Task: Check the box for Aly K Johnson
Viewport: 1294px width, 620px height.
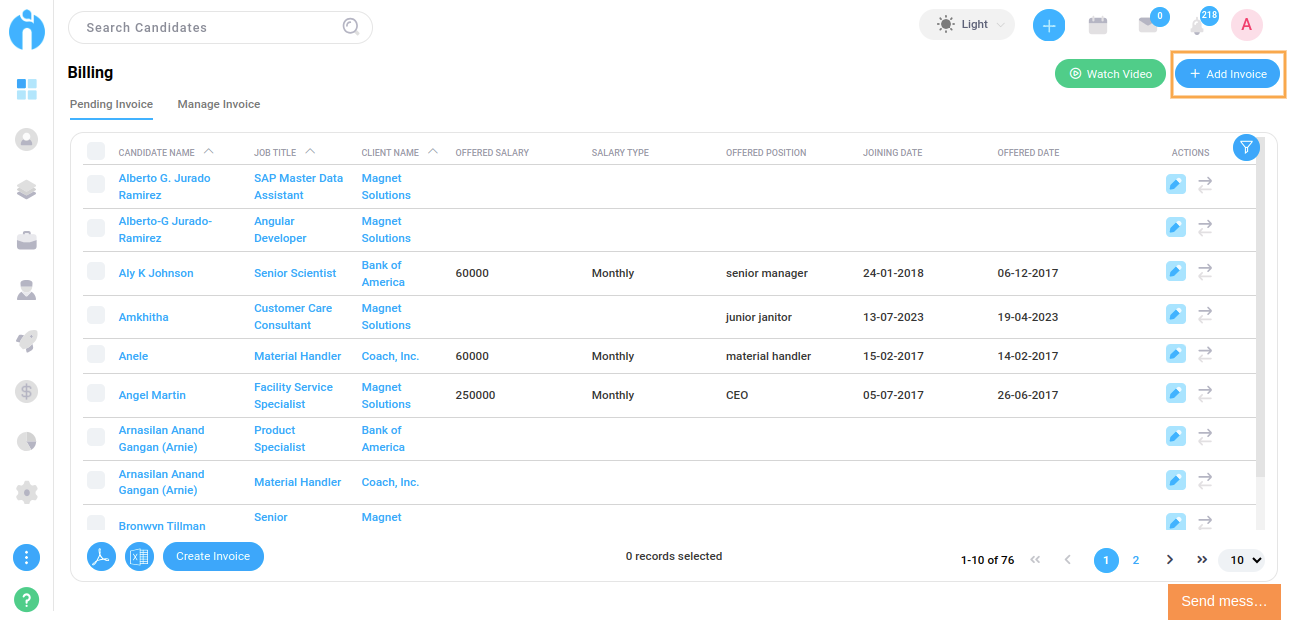Action: coord(96,271)
